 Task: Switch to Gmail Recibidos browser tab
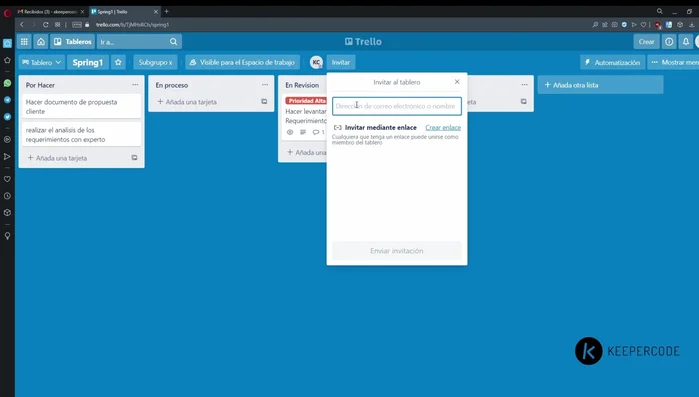(50, 12)
